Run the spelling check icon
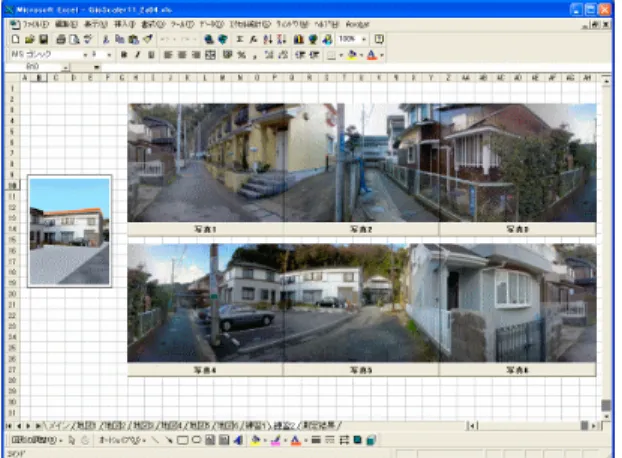The width and height of the screenshot is (622, 458). click(x=88, y=39)
